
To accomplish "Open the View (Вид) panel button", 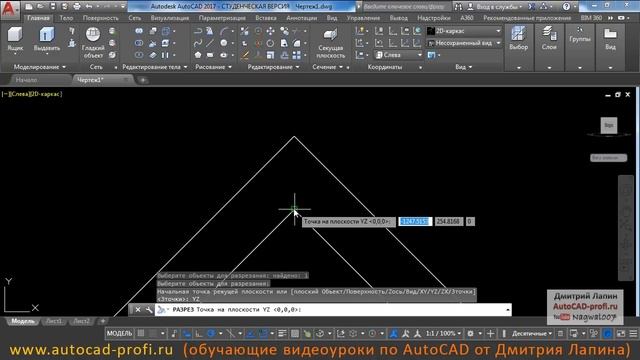I will 610,47.
